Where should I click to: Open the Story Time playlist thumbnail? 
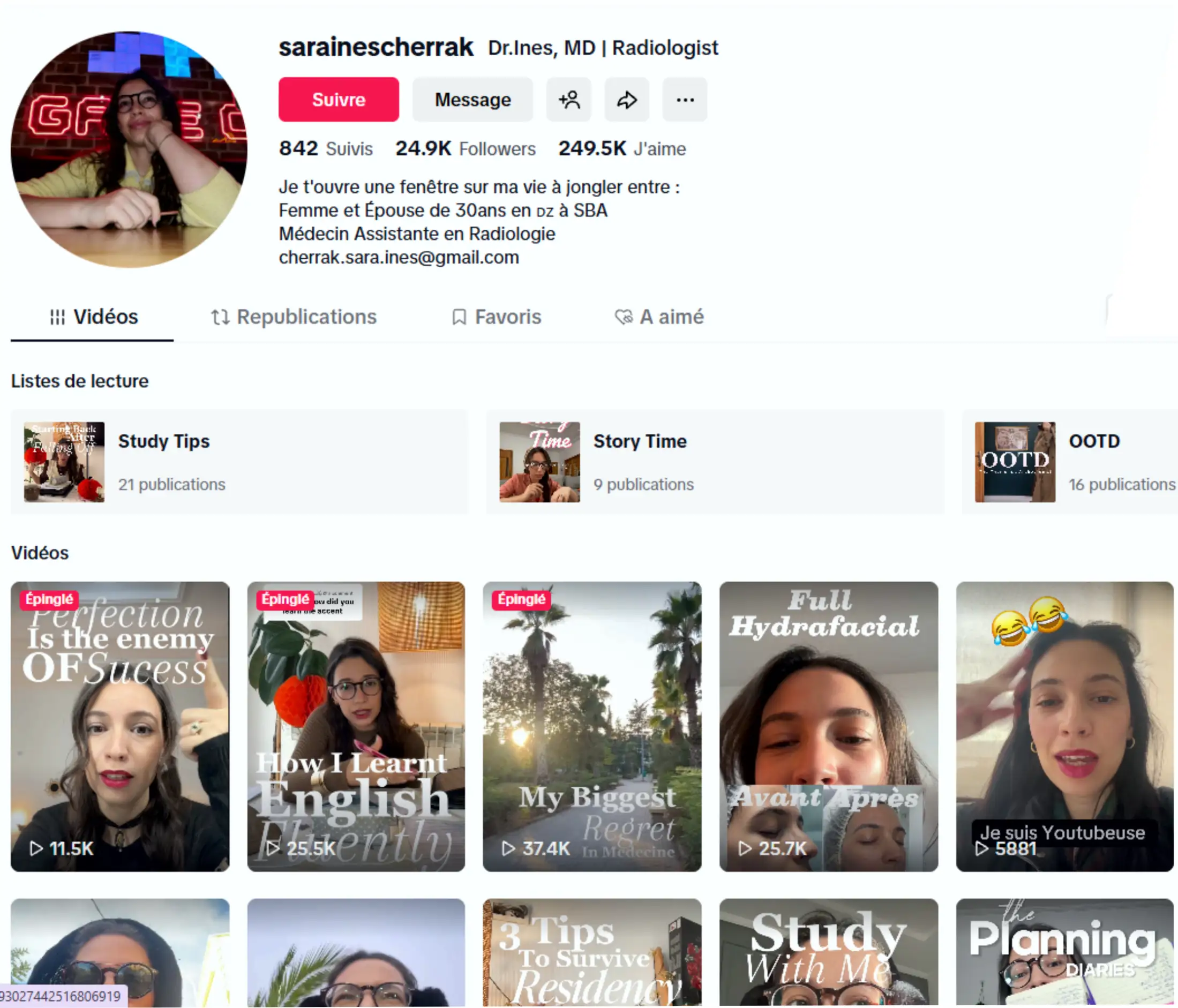[539, 462]
